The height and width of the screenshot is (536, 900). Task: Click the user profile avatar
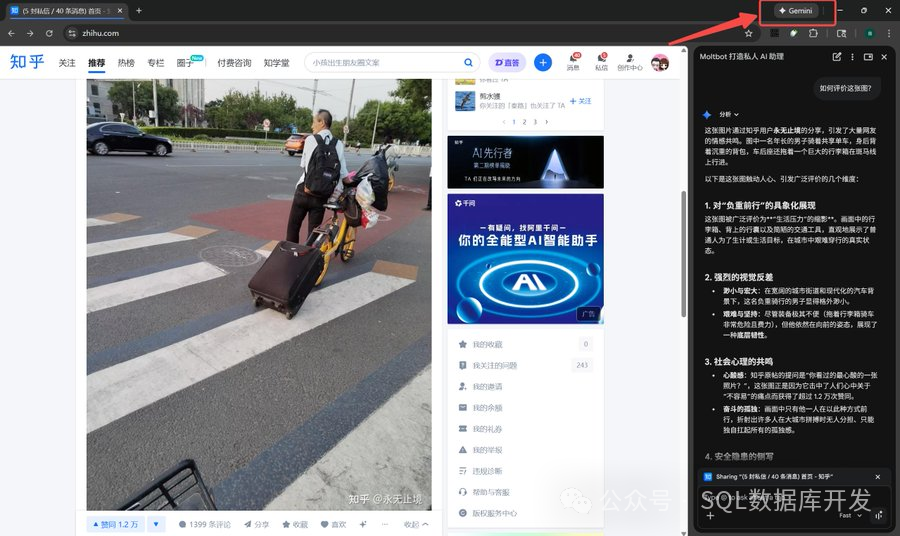(660, 62)
